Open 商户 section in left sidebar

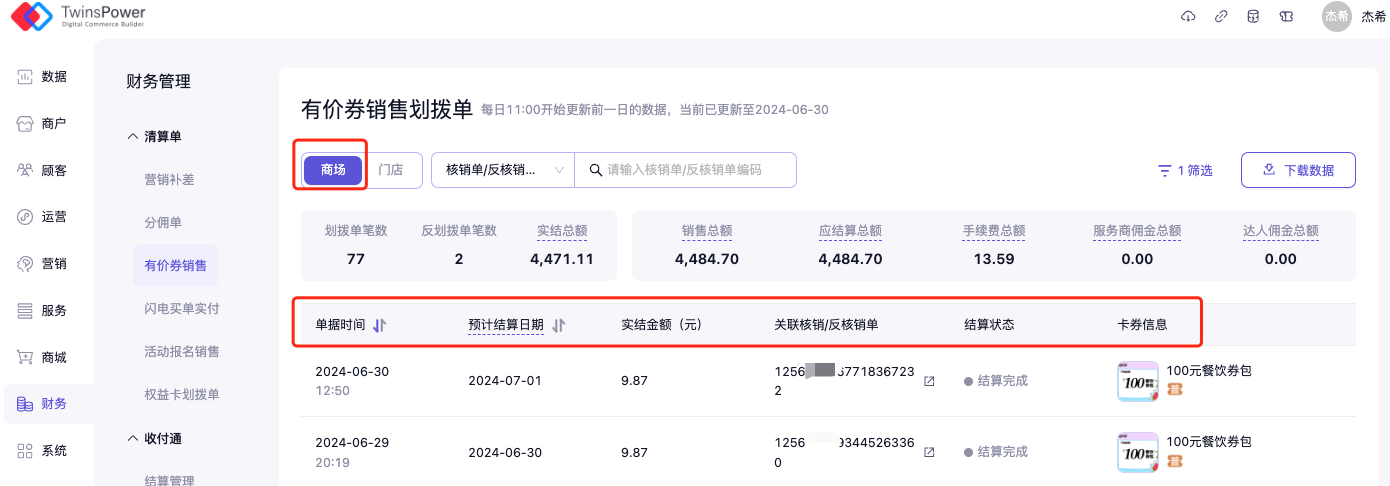coord(42,124)
